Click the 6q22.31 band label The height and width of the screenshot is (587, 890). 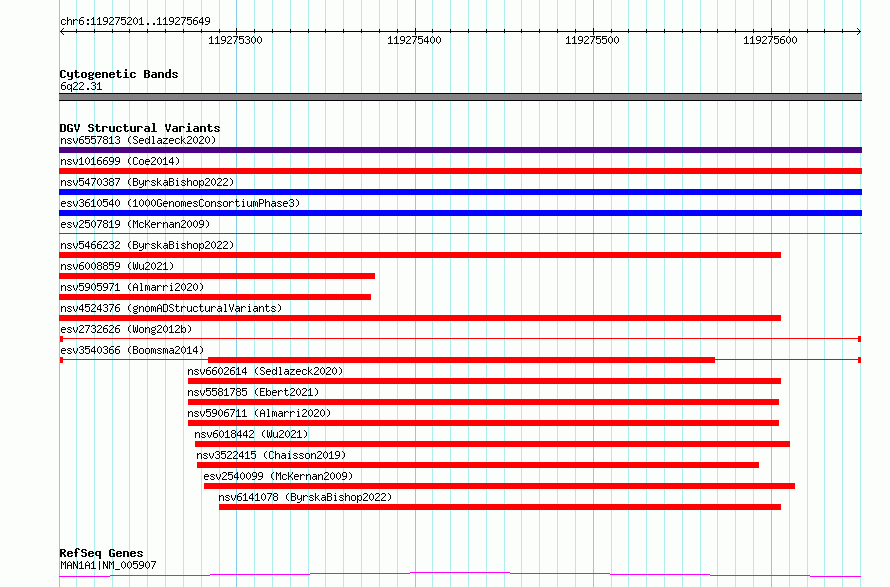click(x=81, y=86)
